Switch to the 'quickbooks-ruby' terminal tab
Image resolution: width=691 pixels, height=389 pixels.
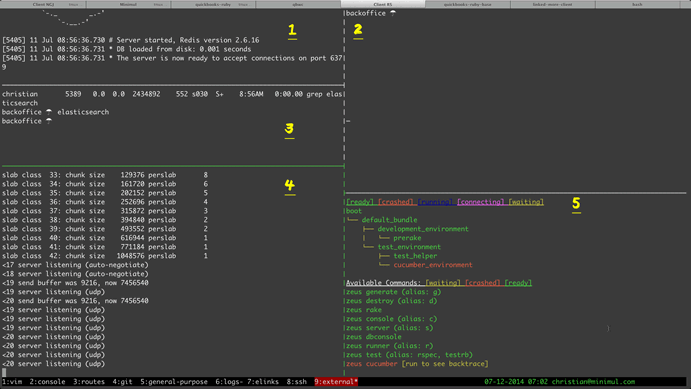213,4
